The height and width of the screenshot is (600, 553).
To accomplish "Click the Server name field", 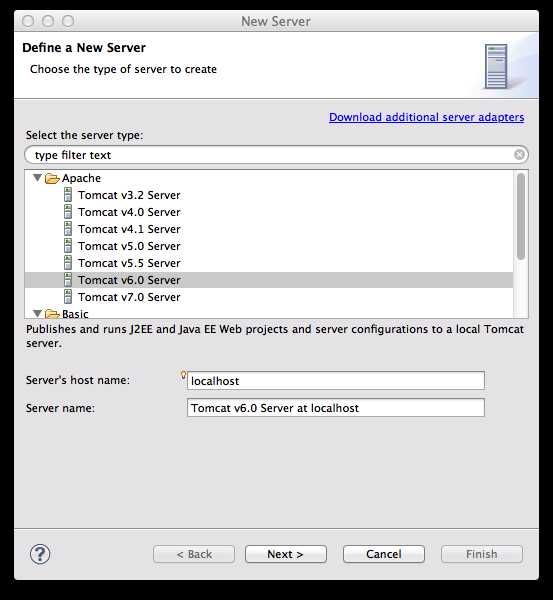I will [336, 408].
